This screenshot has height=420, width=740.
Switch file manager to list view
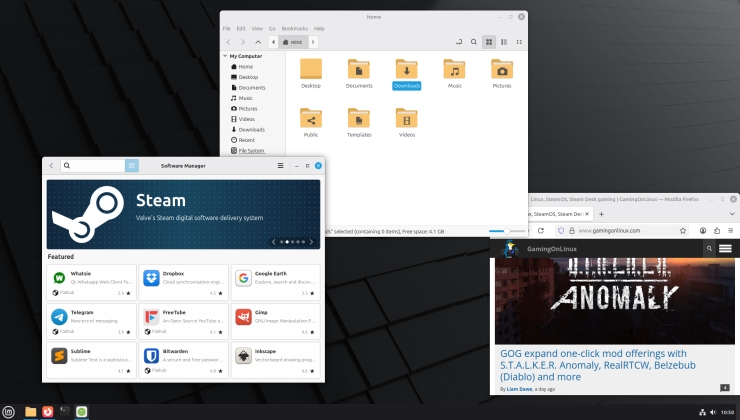[x=504, y=42]
